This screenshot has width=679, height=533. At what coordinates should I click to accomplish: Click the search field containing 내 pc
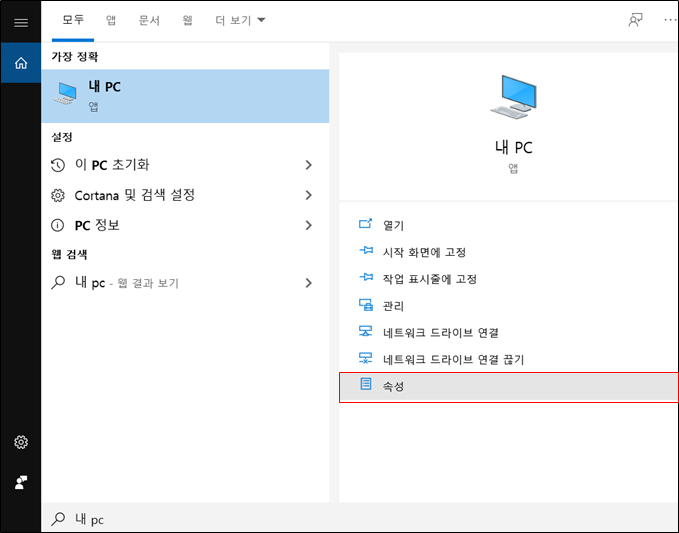coord(359,518)
